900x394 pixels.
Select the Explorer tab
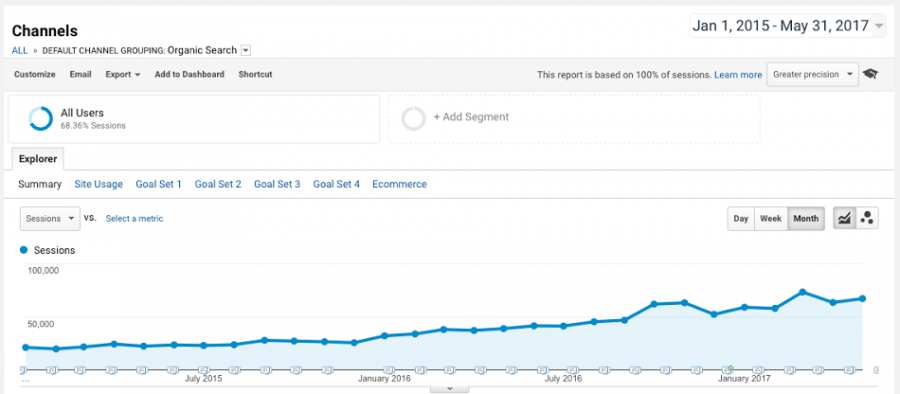click(37, 159)
